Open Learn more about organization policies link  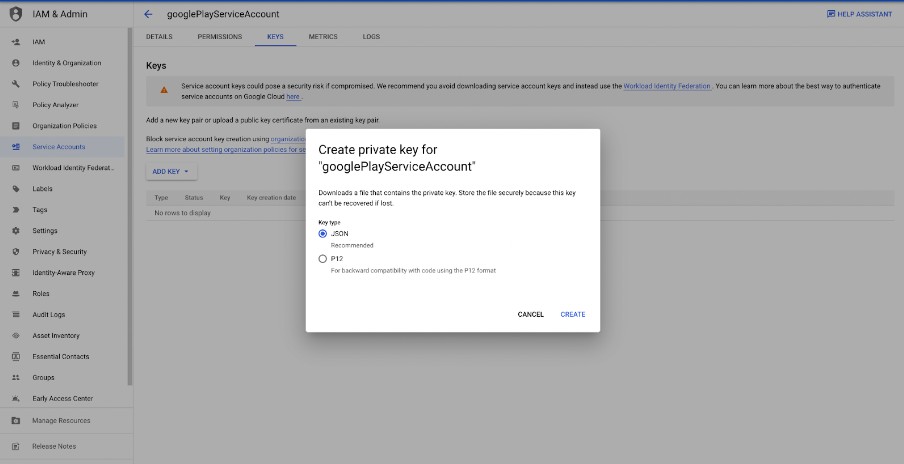click(226, 149)
